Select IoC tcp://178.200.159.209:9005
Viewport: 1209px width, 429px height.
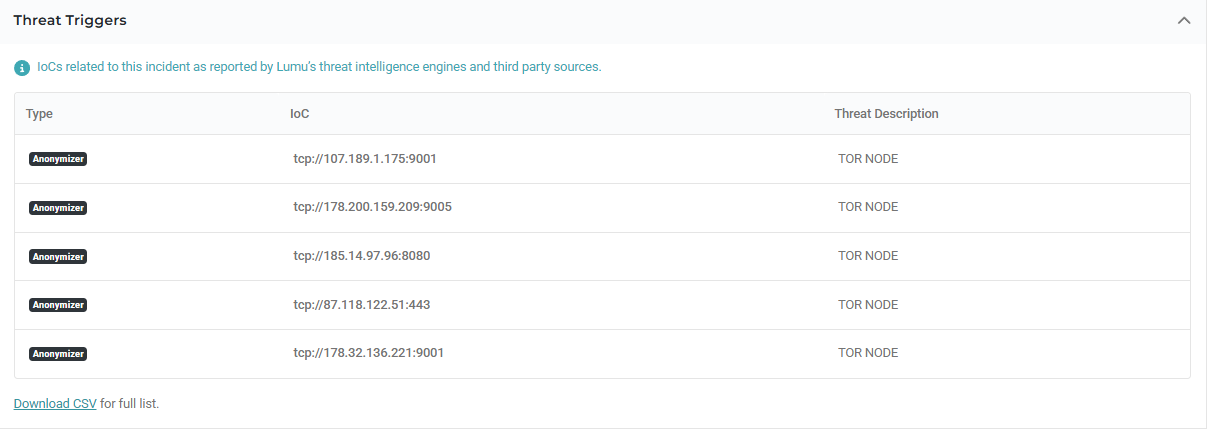tap(372, 207)
